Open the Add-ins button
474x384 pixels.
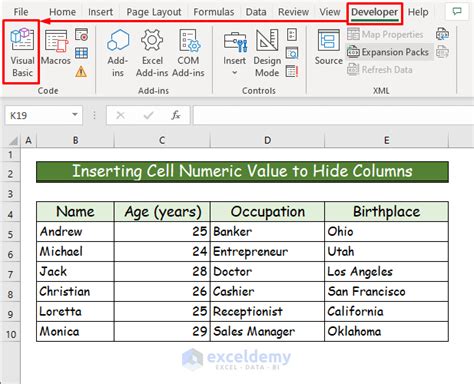pyautogui.click(x=118, y=53)
